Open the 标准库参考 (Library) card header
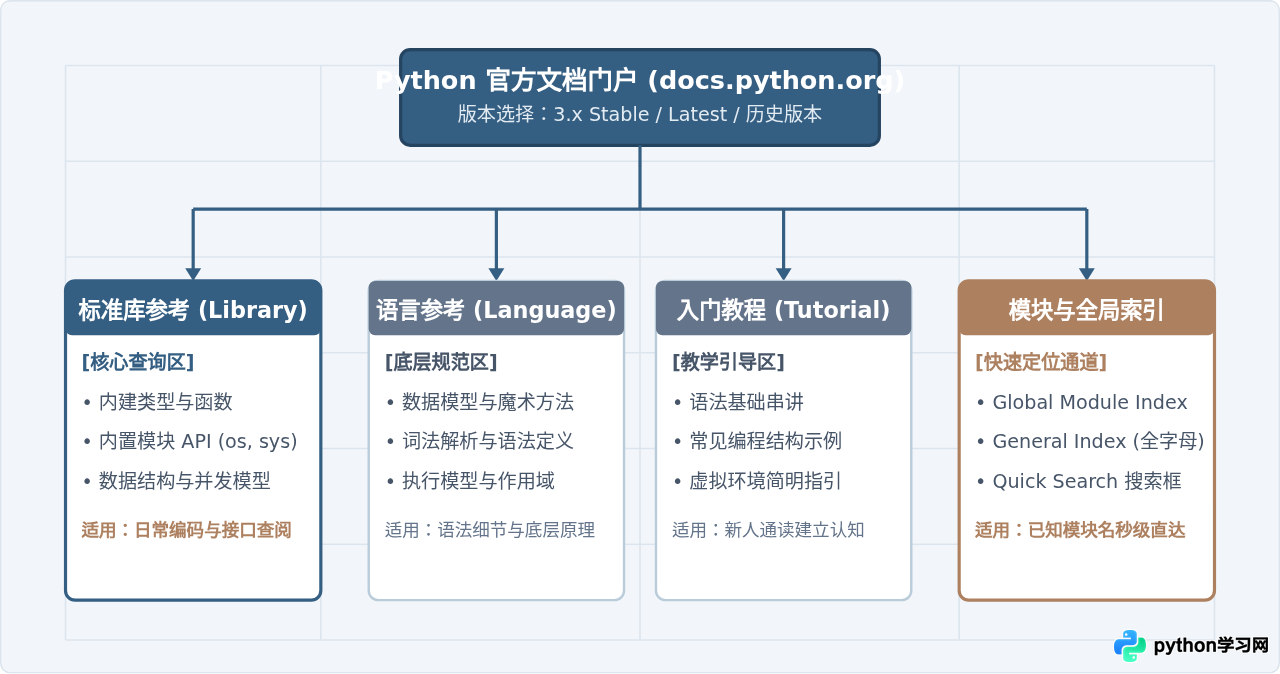1280x674 pixels. 193,309
